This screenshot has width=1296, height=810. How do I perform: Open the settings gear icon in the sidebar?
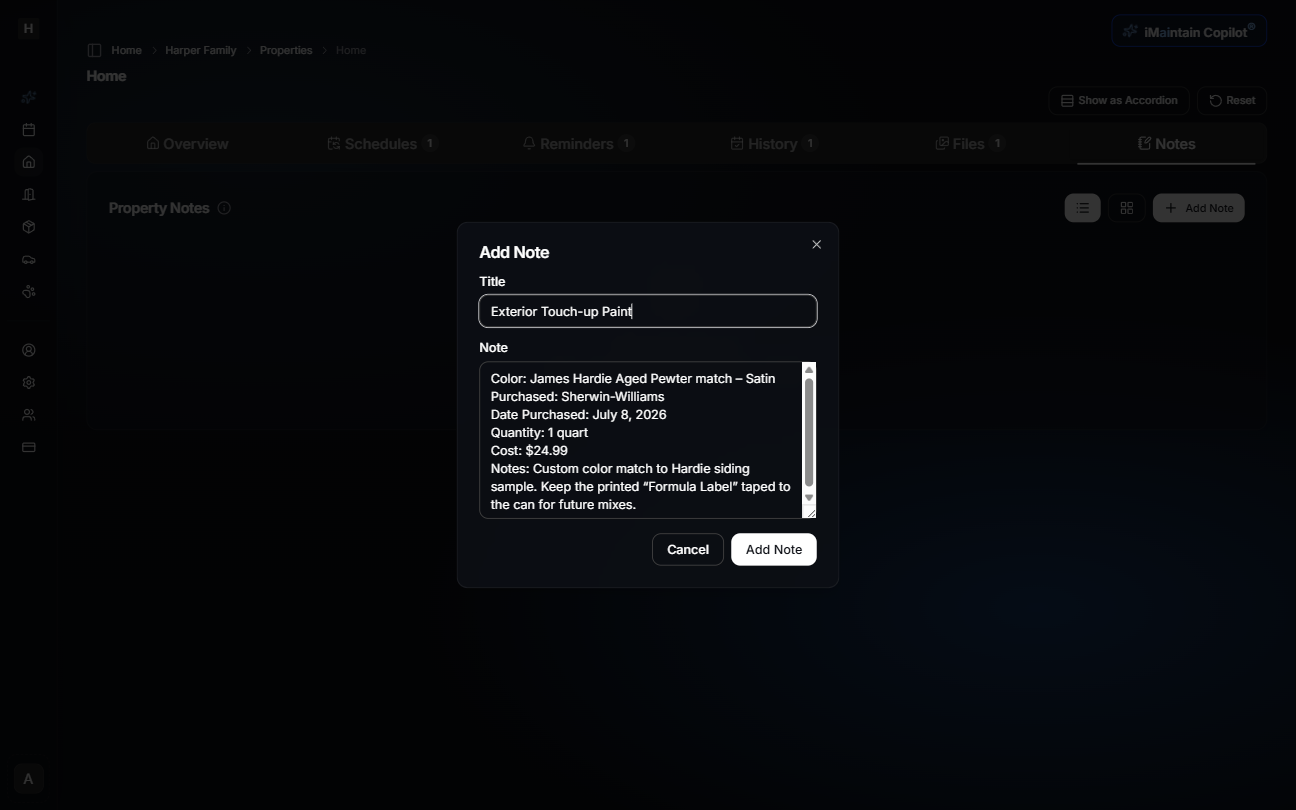pyautogui.click(x=28, y=382)
